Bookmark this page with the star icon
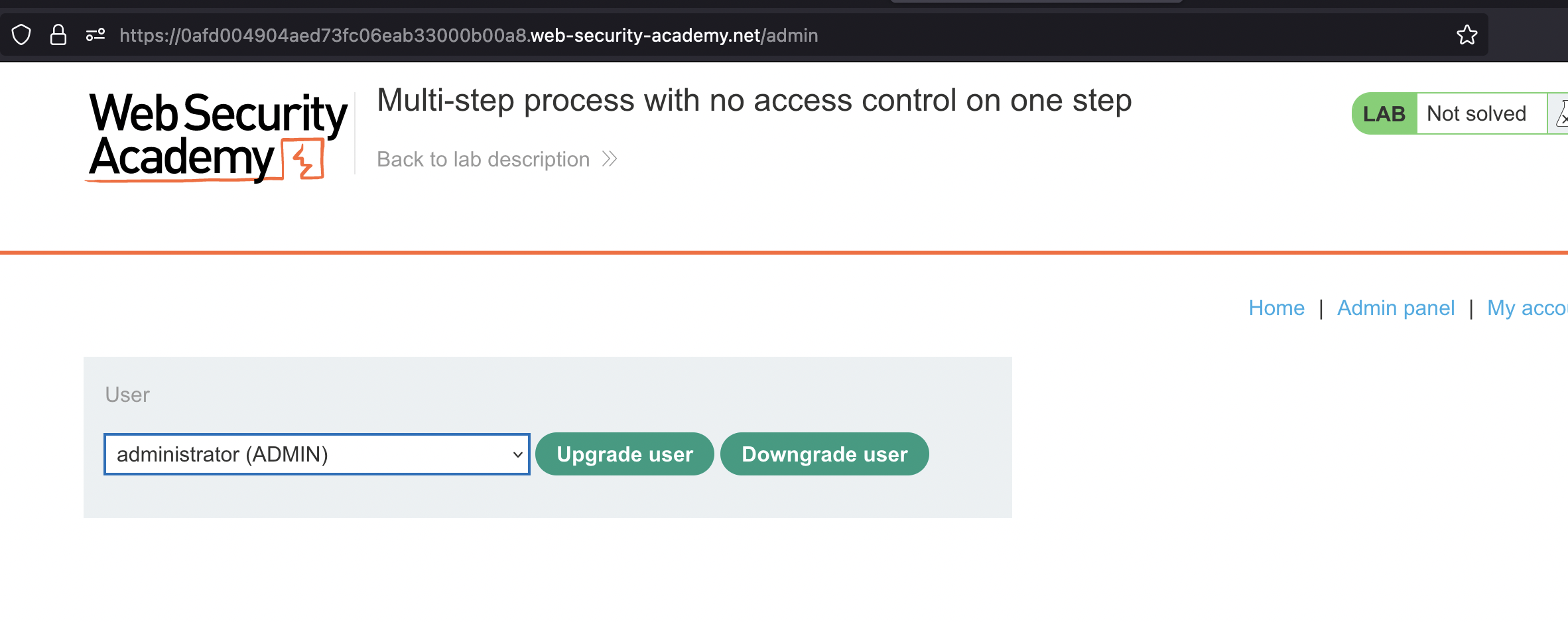Screen dimensions: 1568x622 click(x=1467, y=34)
